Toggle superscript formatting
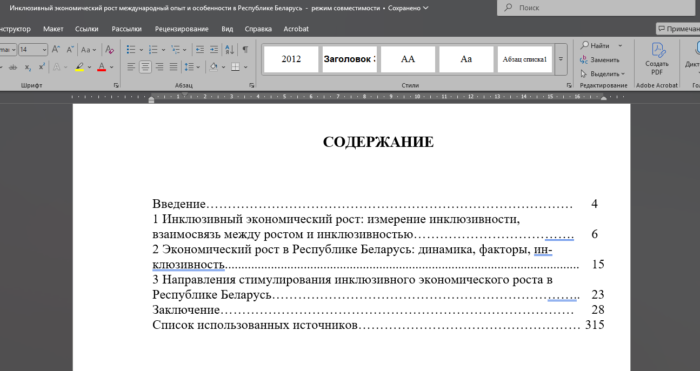 coord(42,67)
